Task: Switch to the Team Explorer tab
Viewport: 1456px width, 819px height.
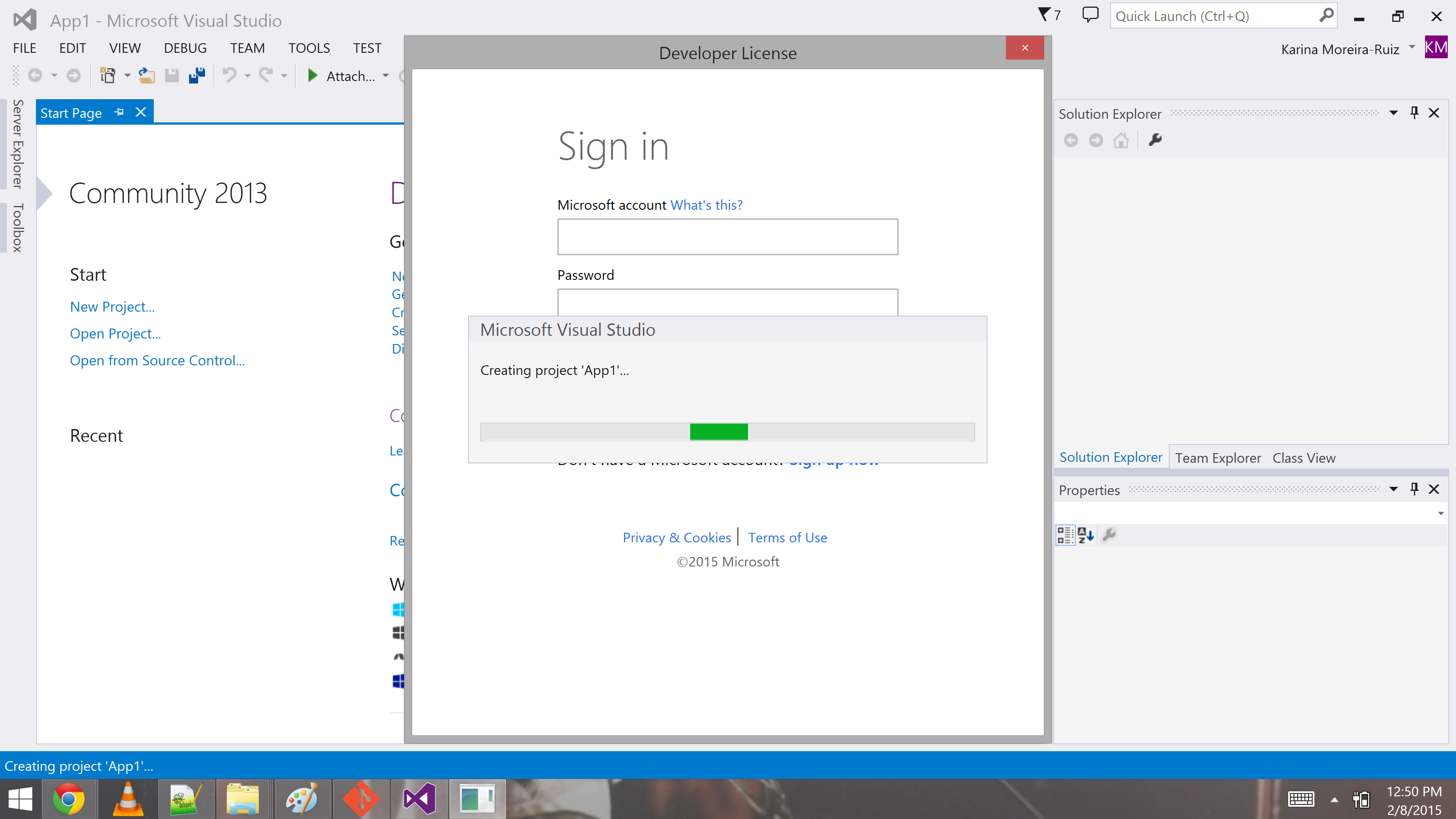Action: [1218, 458]
